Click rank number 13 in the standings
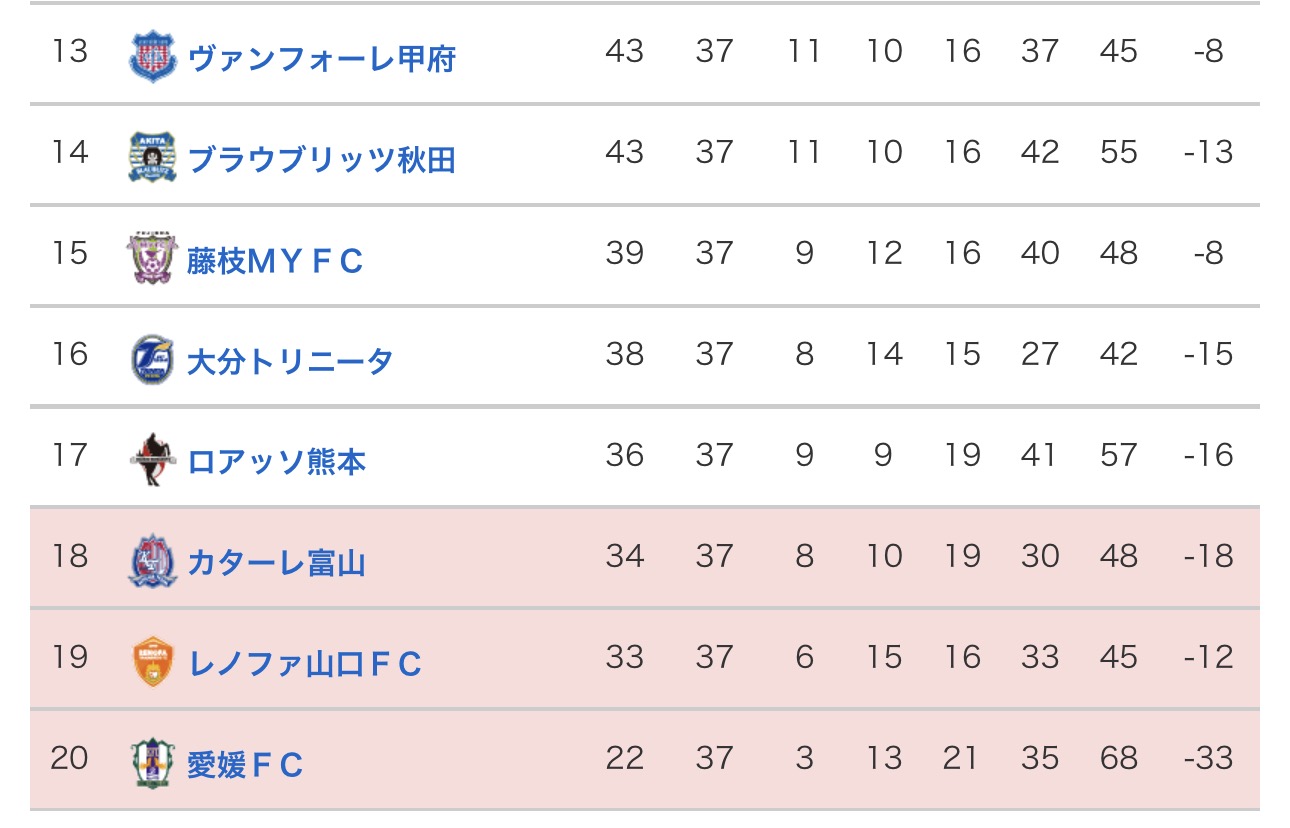This screenshot has height=828, width=1290. (70, 51)
